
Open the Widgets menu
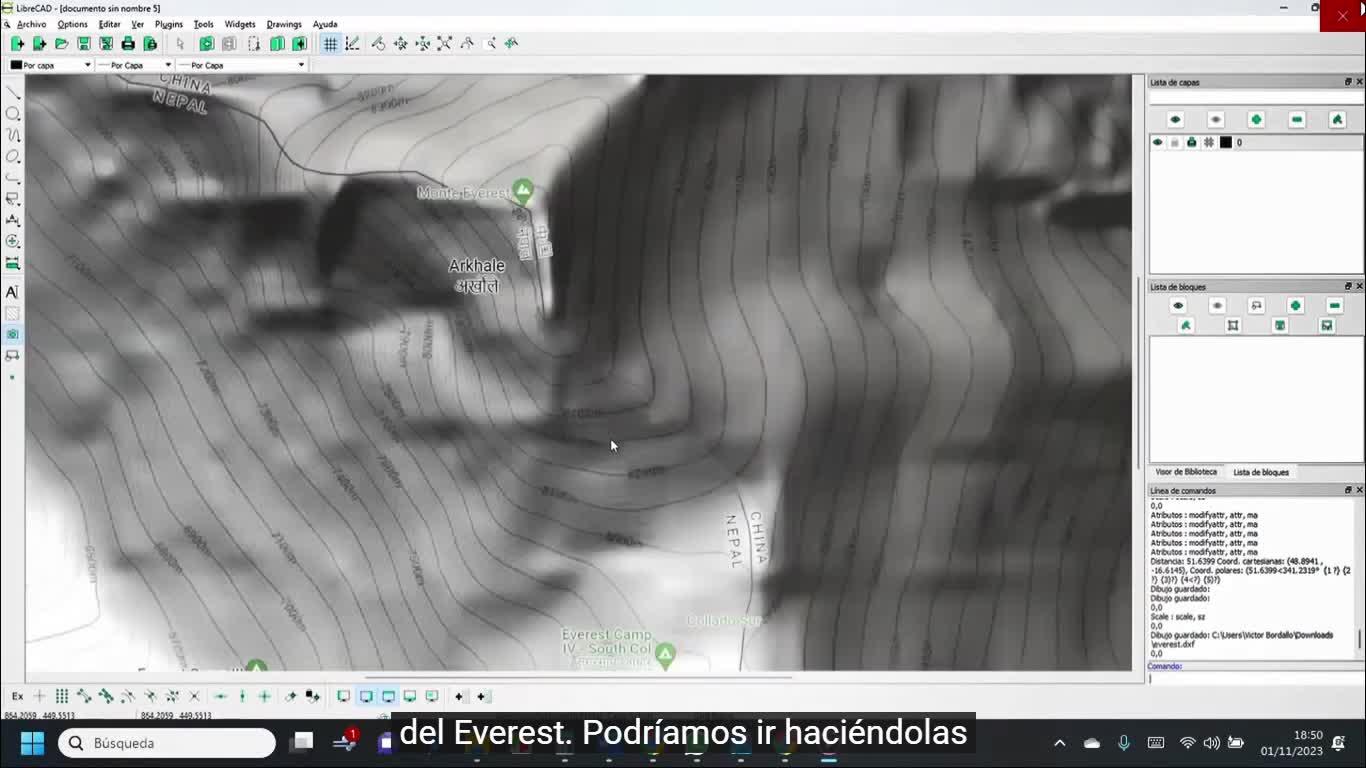[240, 24]
